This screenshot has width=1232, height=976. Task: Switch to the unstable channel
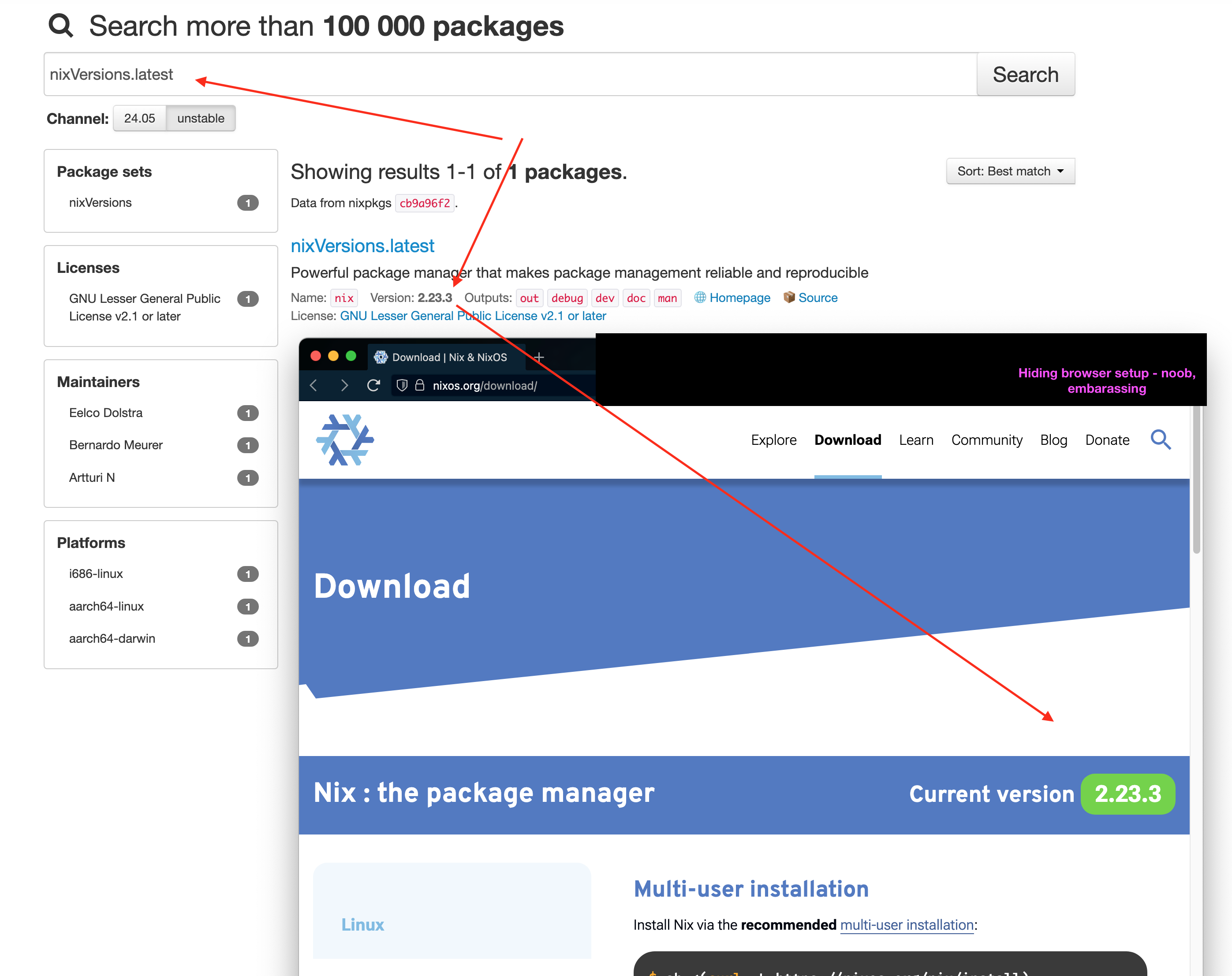[x=201, y=118]
